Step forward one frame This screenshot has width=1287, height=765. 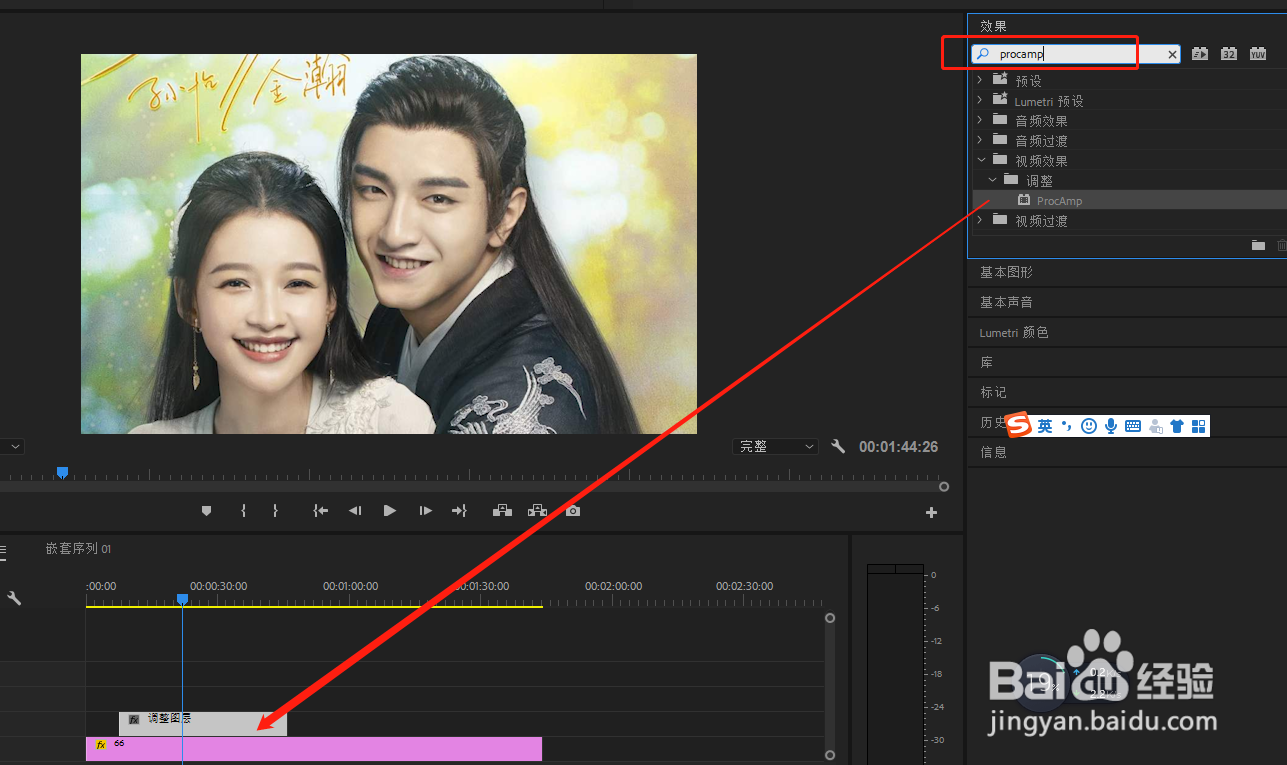point(425,511)
